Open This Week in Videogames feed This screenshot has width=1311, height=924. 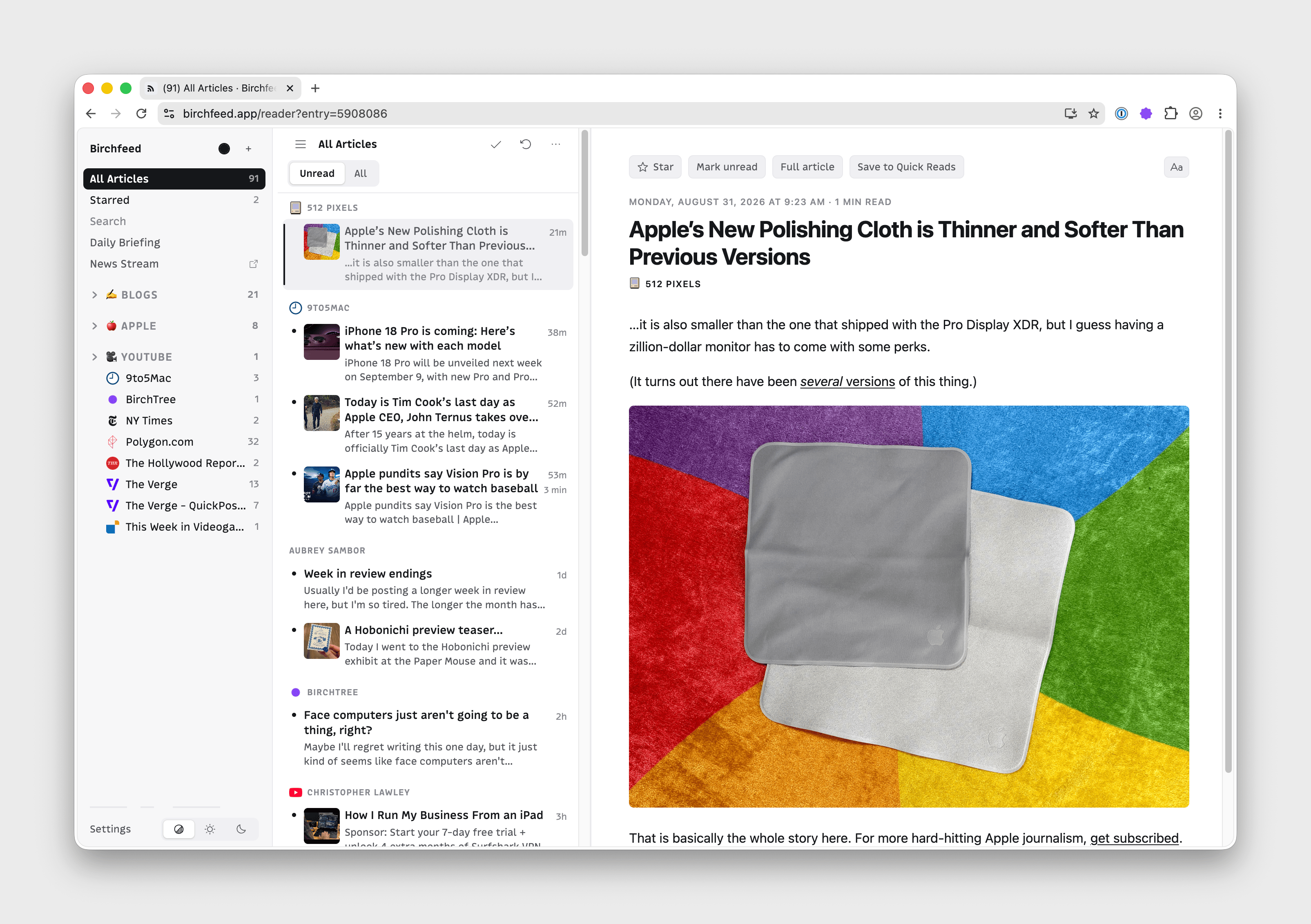(174, 527)
